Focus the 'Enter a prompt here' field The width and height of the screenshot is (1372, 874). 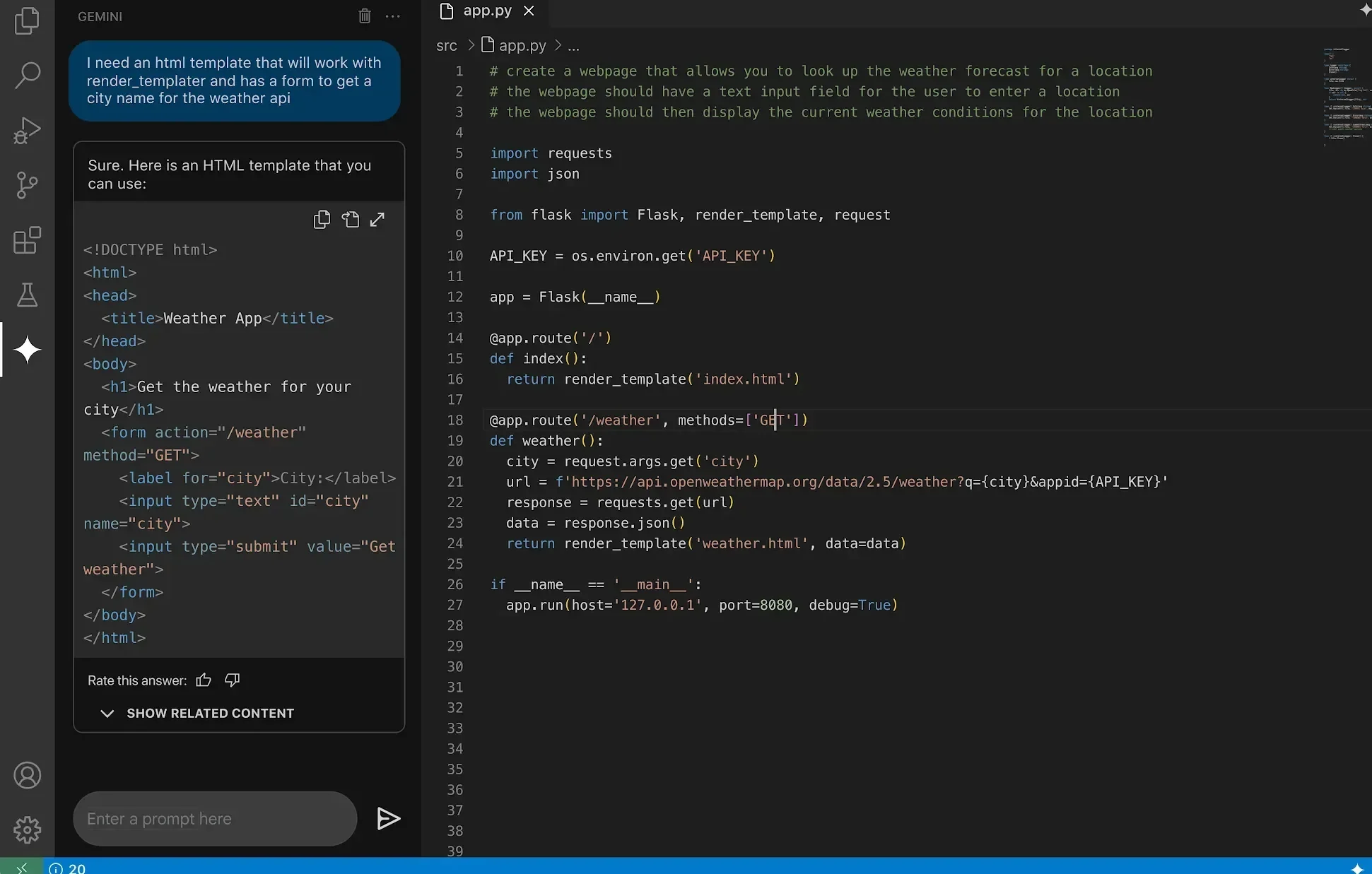click(x=214, y=818)
